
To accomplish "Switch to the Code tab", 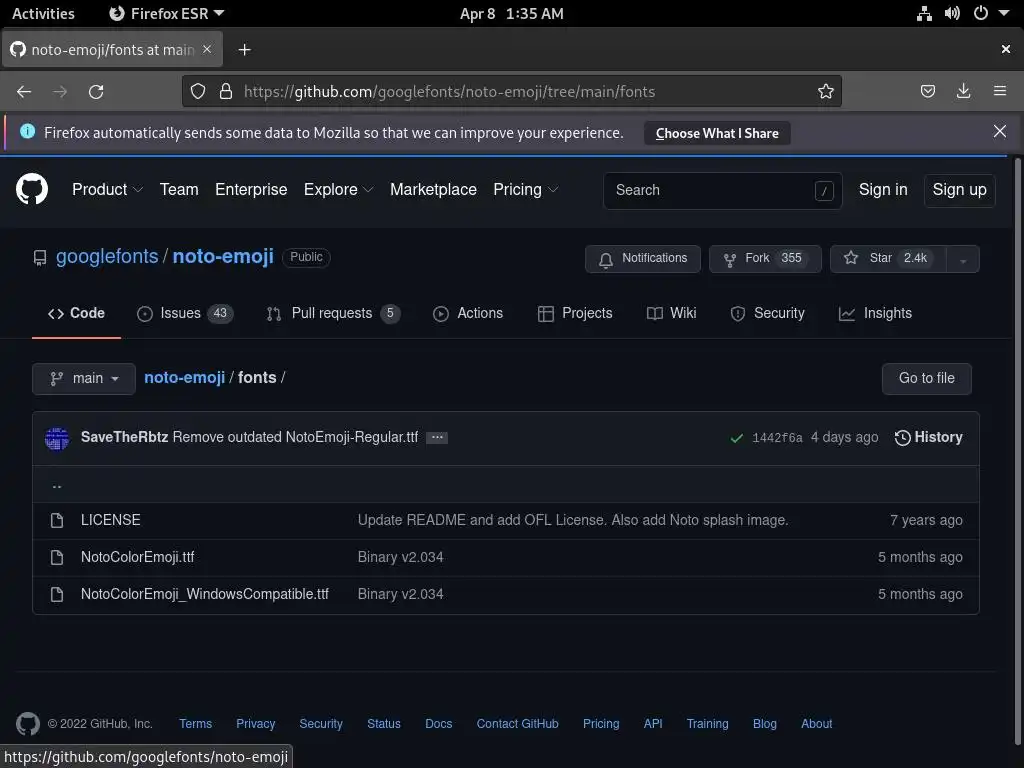I will click(76, 313).
